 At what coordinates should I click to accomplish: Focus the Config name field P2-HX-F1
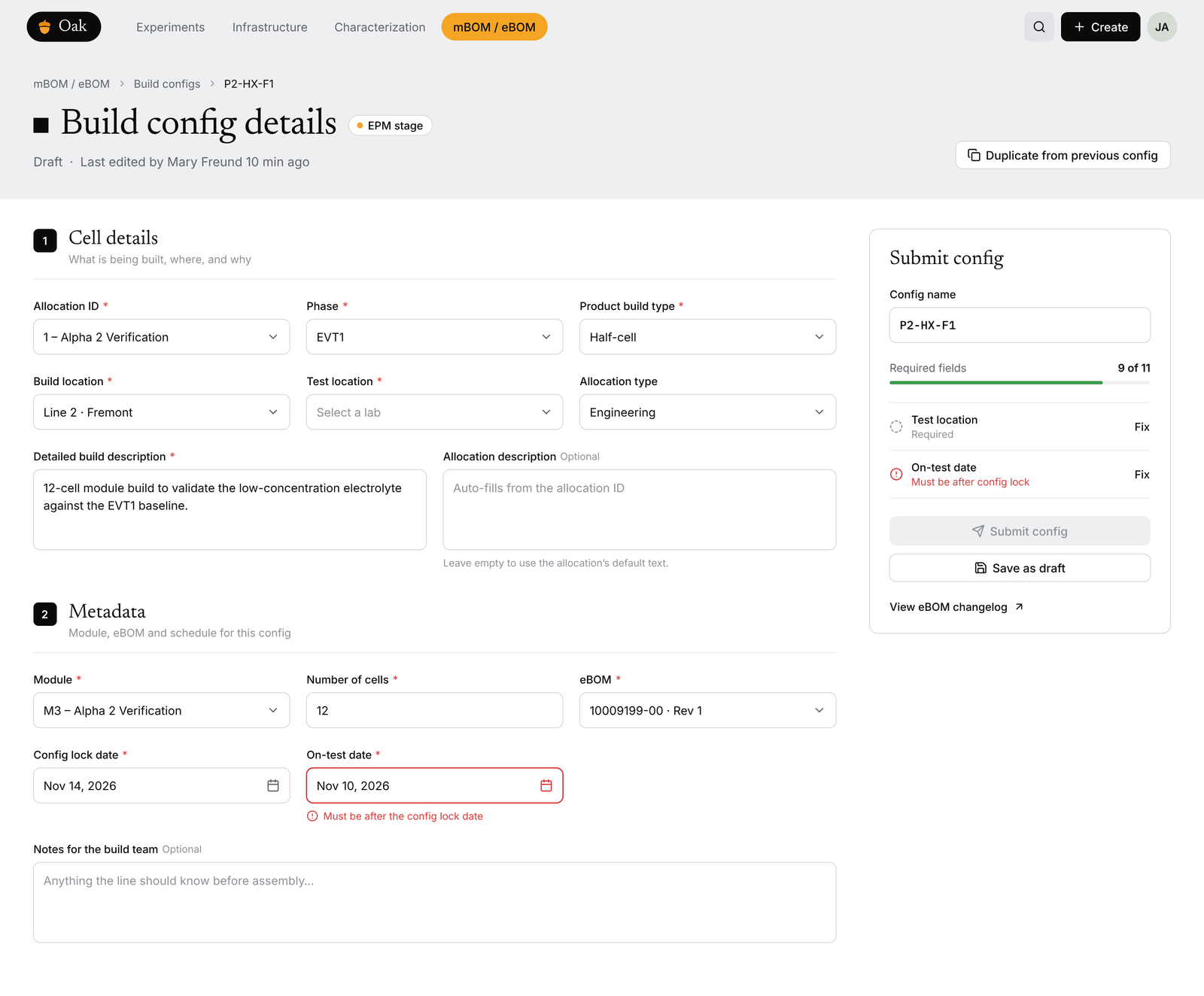tap(1020, 325)
